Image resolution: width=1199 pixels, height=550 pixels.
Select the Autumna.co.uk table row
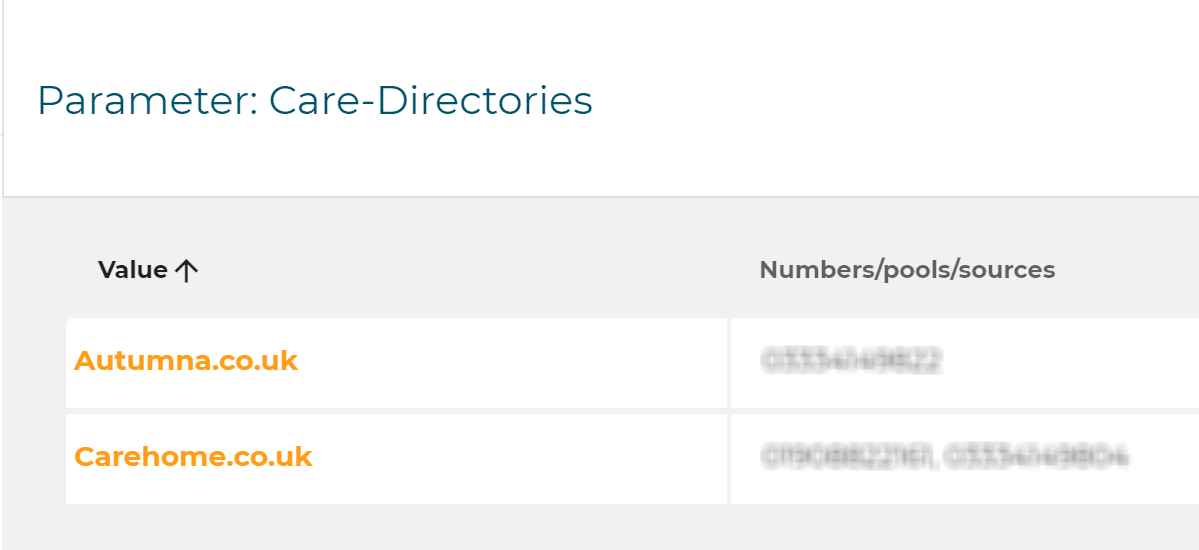(x=632, y=363)
